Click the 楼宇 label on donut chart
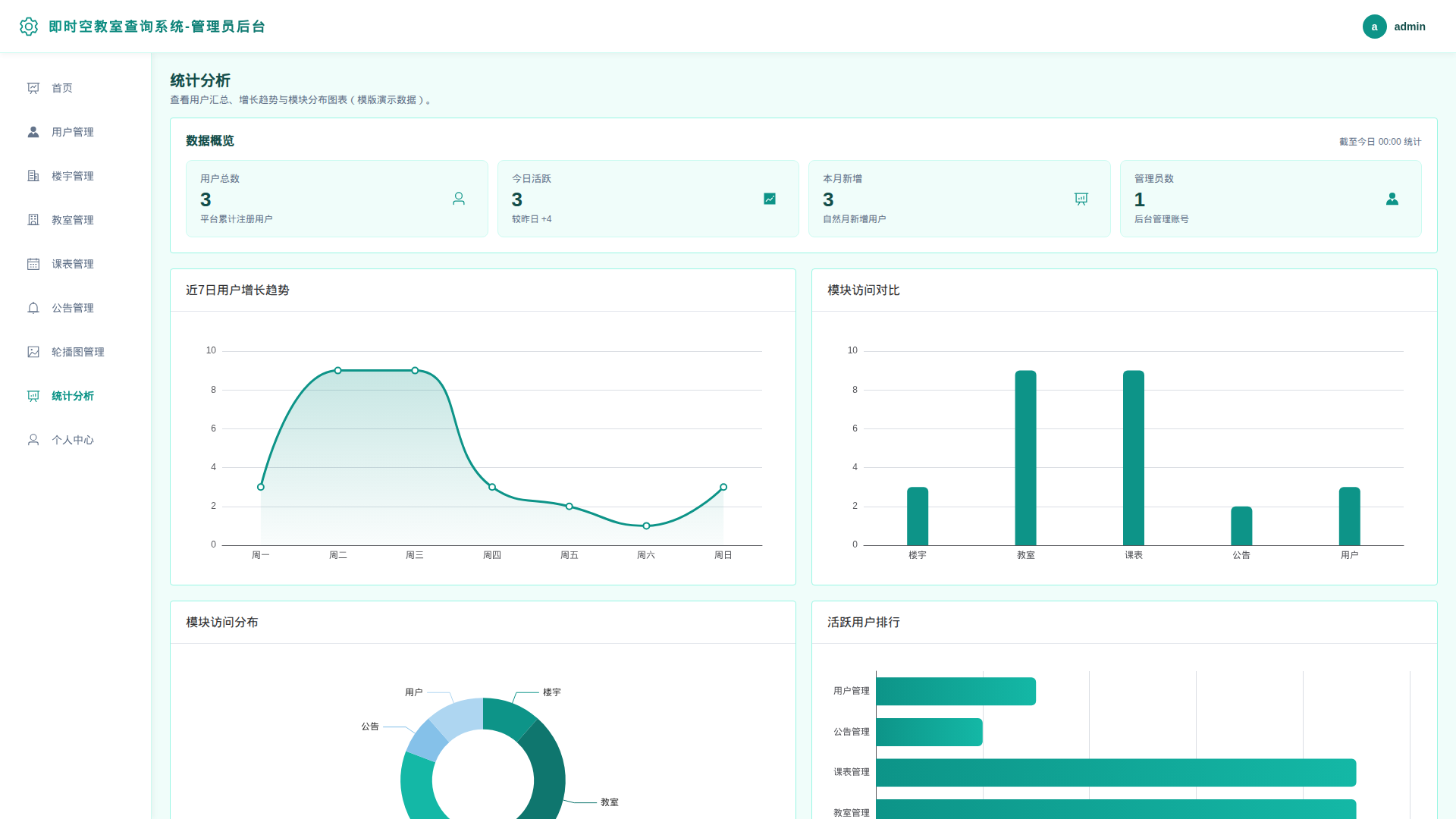1456x819 pixels. (x=552, y=692)
